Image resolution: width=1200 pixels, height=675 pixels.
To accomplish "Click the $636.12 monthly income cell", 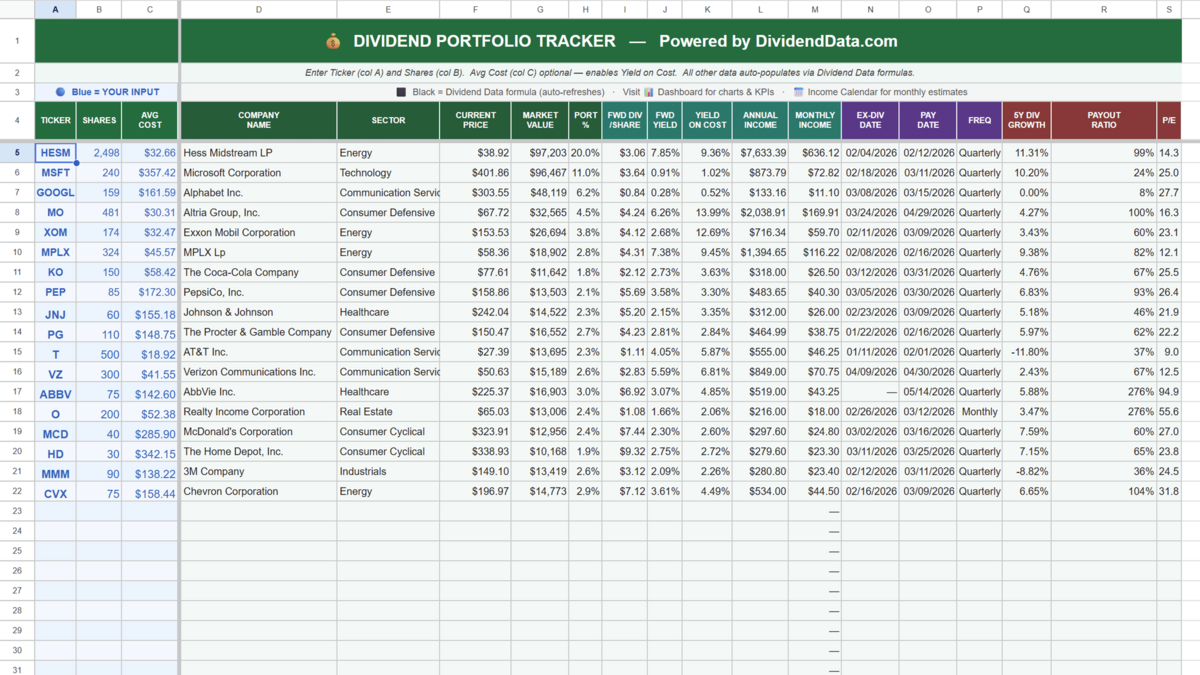I will (814, 153).
